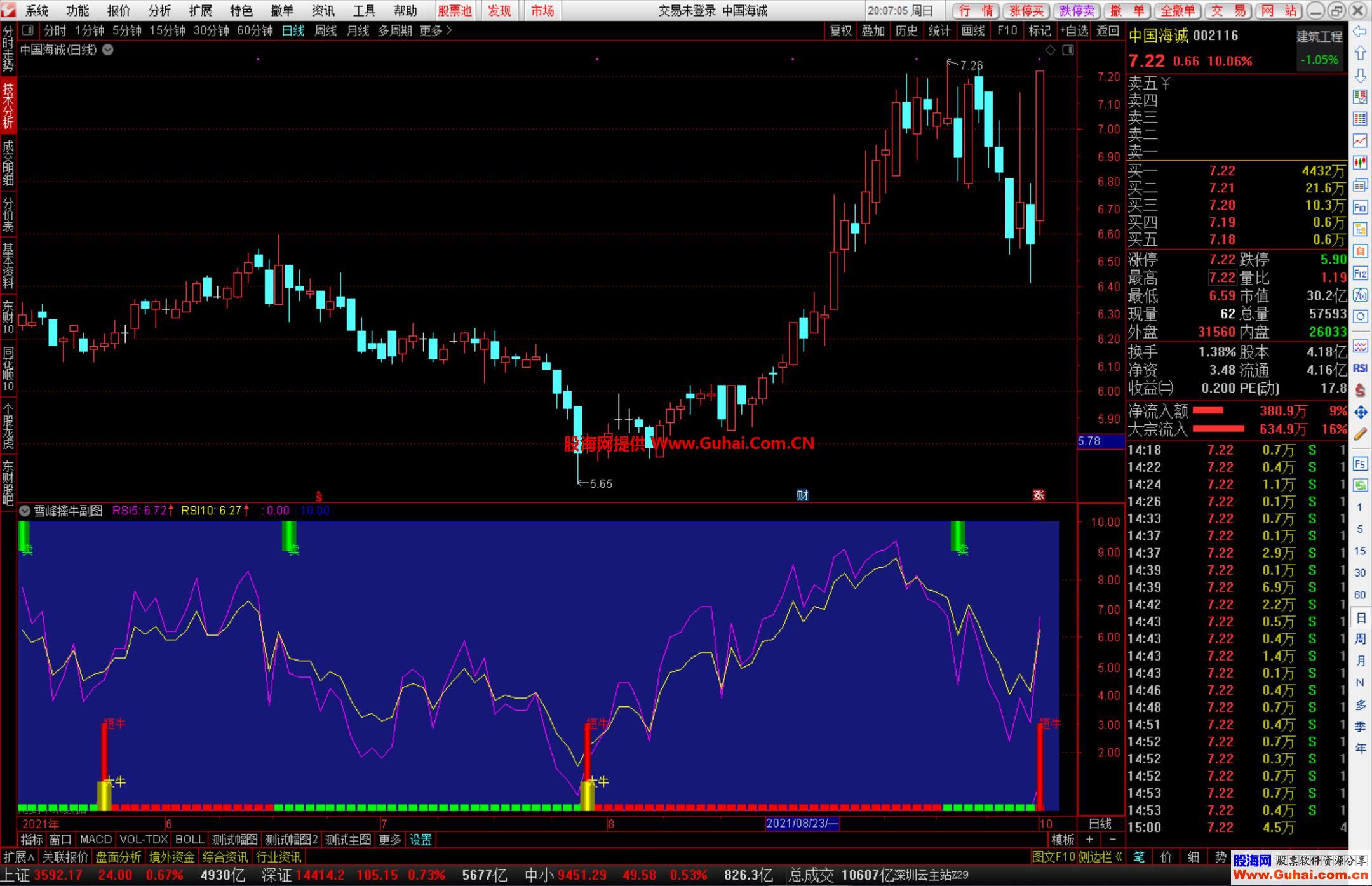This screenshot has height=886, width=1372.
Task: Open the 技术分析 left sidebar tab
Action: pyautogui.click(x=8, y=105)
